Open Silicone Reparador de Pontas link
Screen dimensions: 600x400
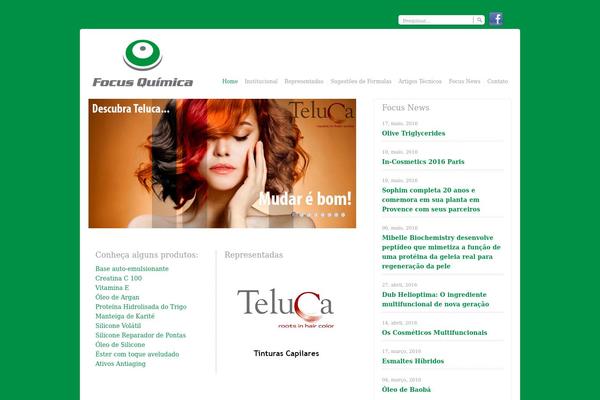[x=140, y=335]
